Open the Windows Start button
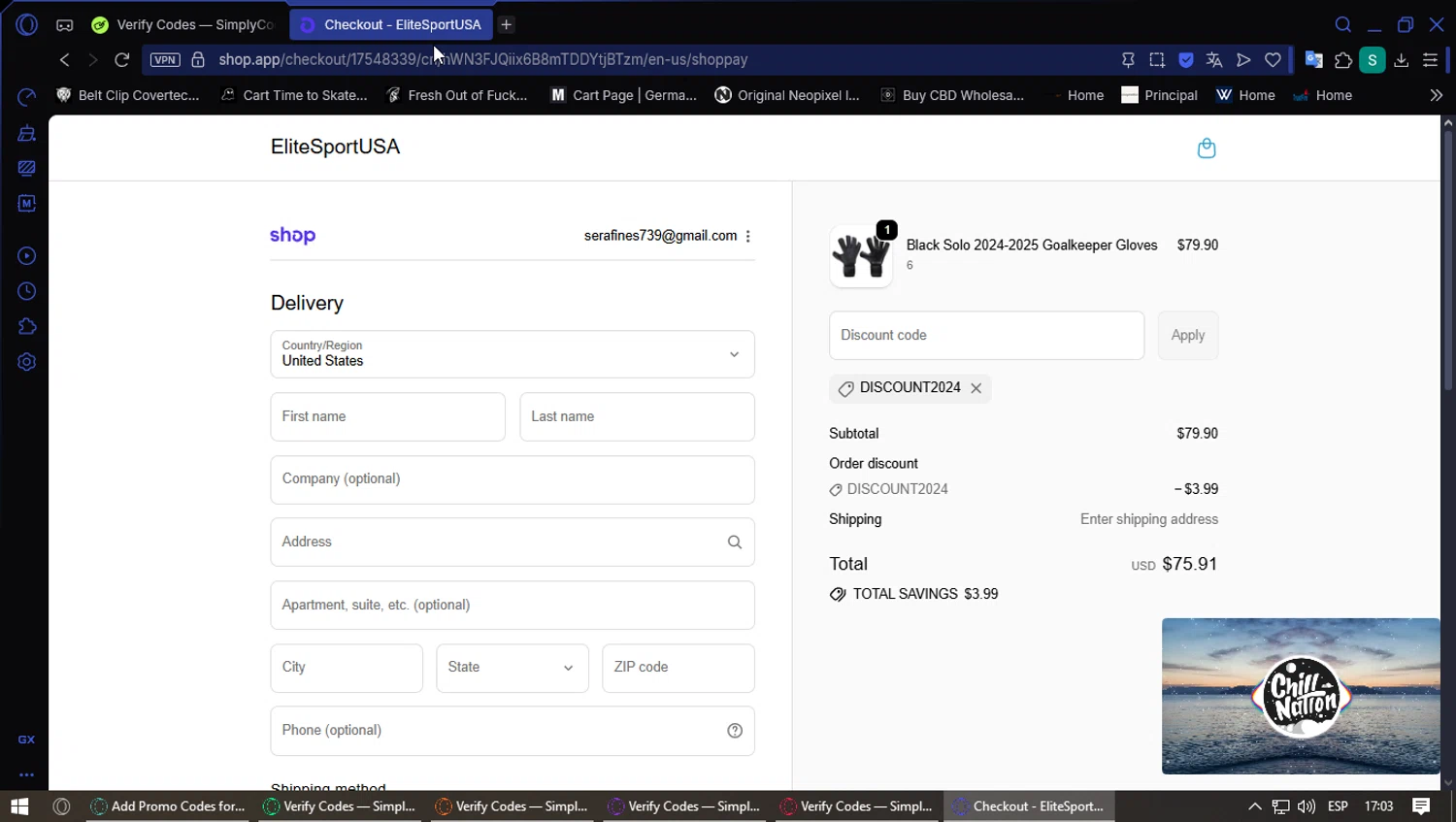 point(19,806)
